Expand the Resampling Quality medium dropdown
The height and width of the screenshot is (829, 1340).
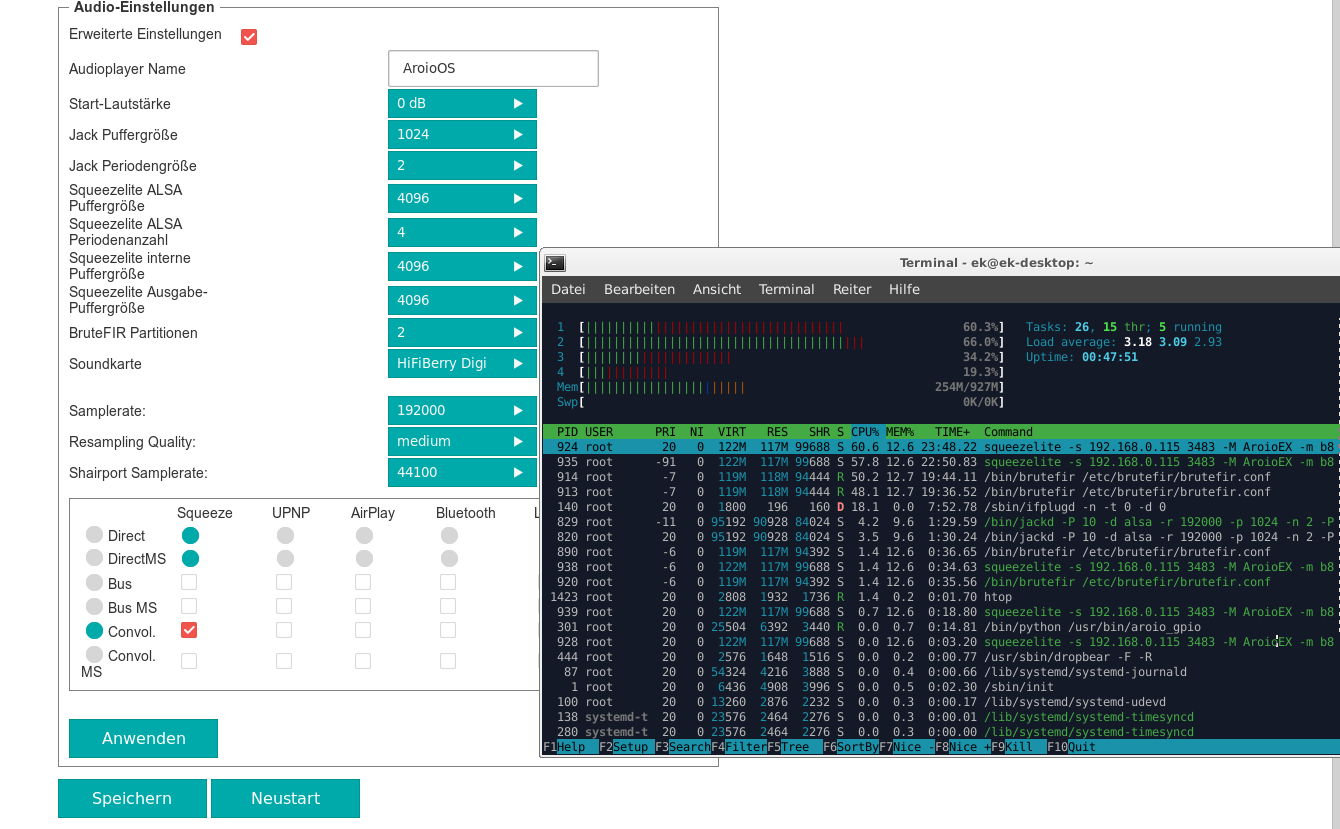[x=462, y=441]
